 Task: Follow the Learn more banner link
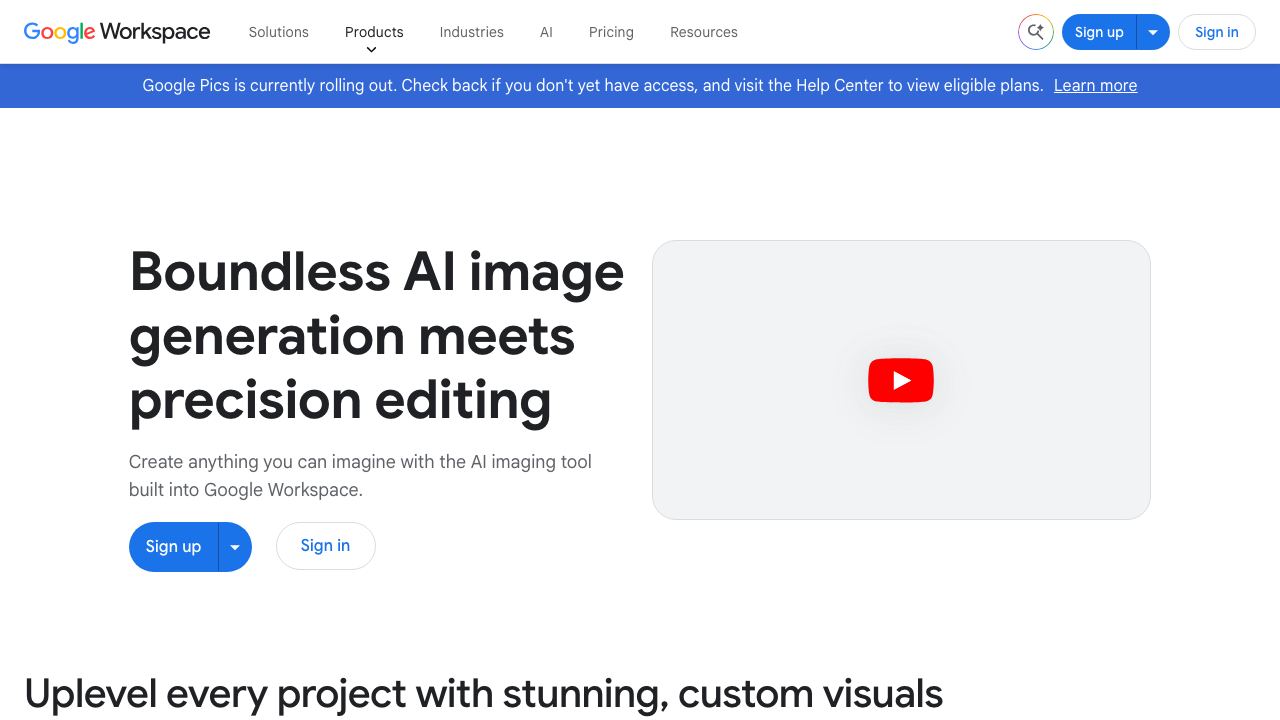pos(1095,86)
